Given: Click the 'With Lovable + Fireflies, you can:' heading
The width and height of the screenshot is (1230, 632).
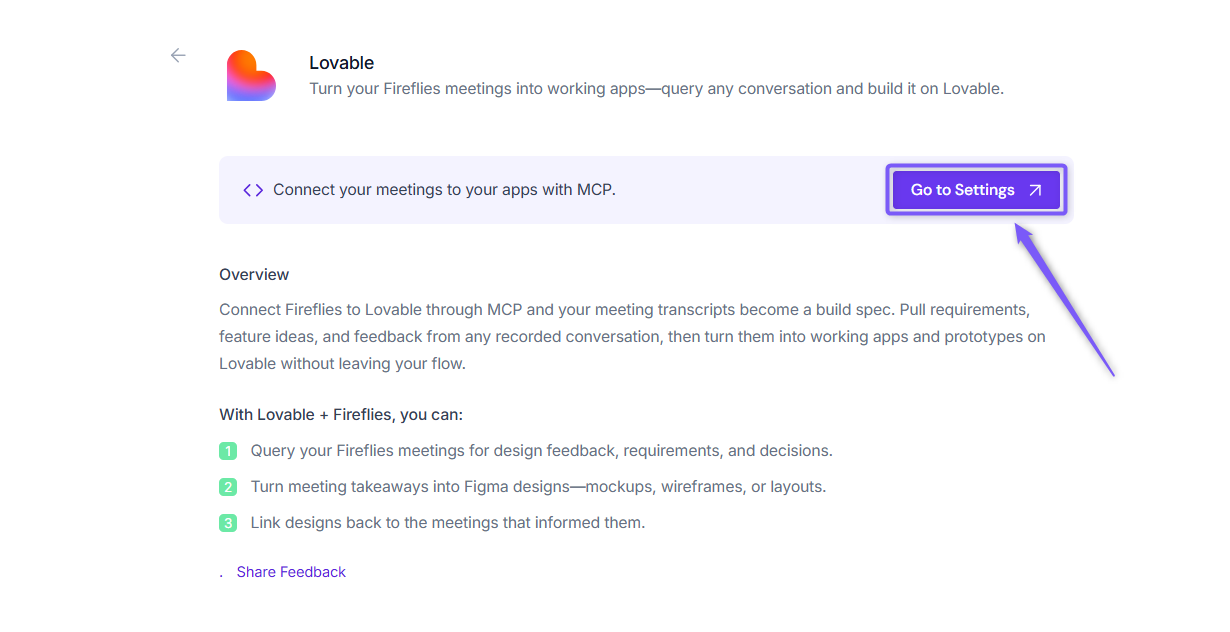Looking at the screenshot, I should coord(341,415).
